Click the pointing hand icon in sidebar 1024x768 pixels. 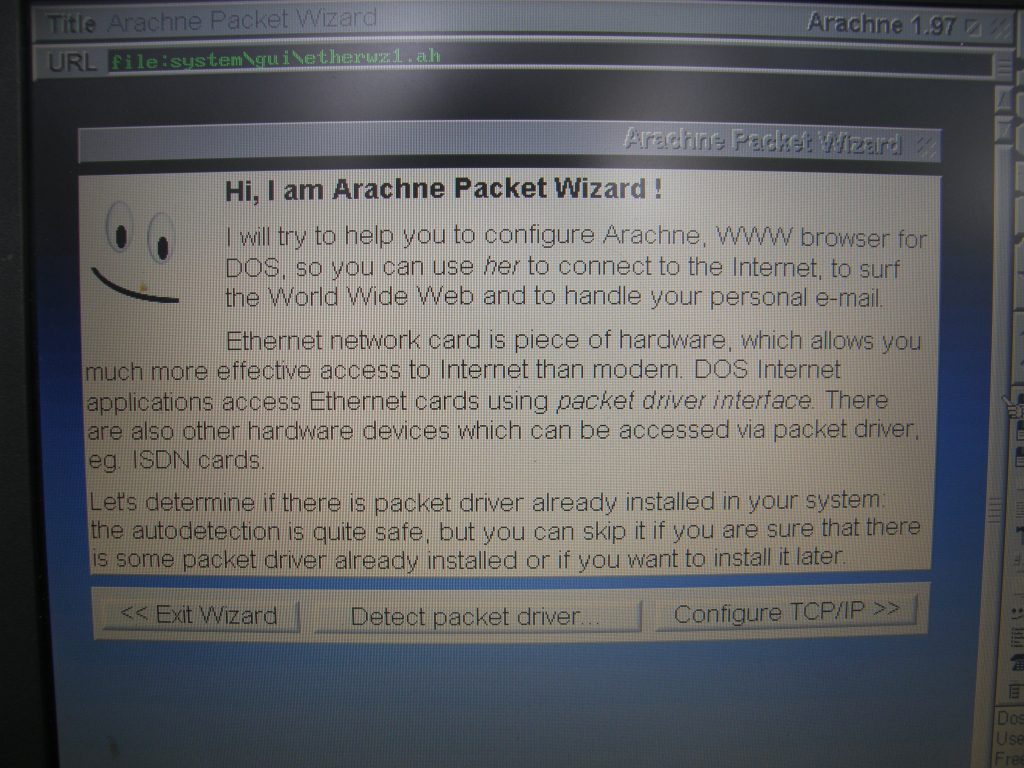pyautogui.click(x=1013, y=406)
